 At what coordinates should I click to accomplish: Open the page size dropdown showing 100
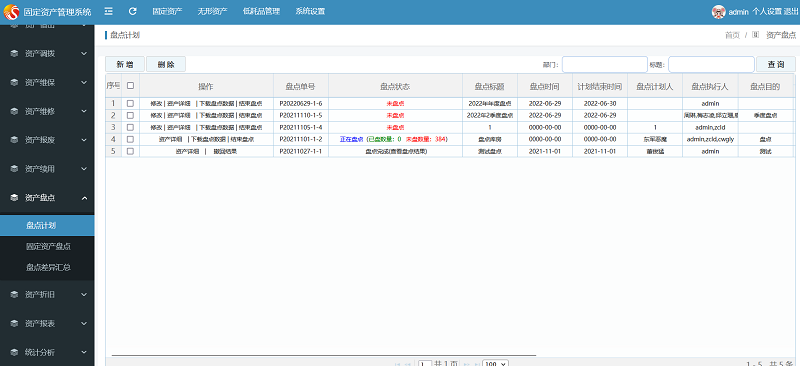pos(495,363)
